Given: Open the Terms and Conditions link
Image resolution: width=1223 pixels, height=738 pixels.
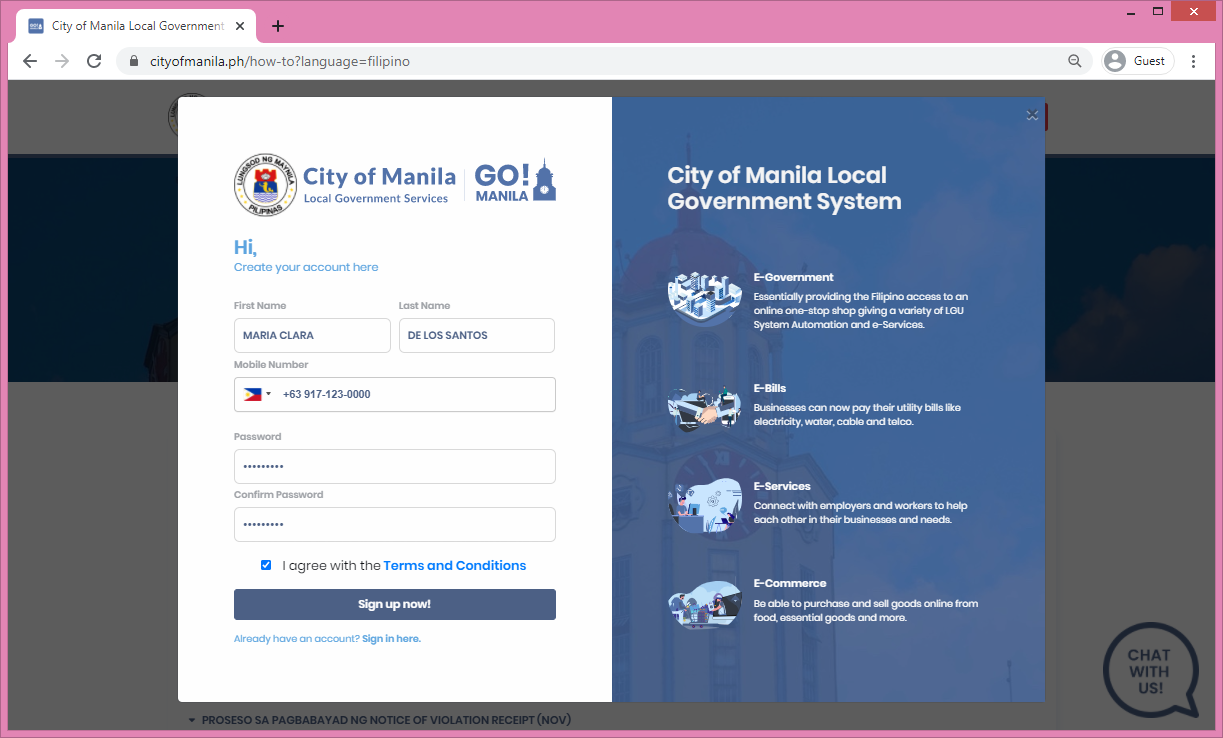Looking at the screenshot, I should (x=455, y=565).
